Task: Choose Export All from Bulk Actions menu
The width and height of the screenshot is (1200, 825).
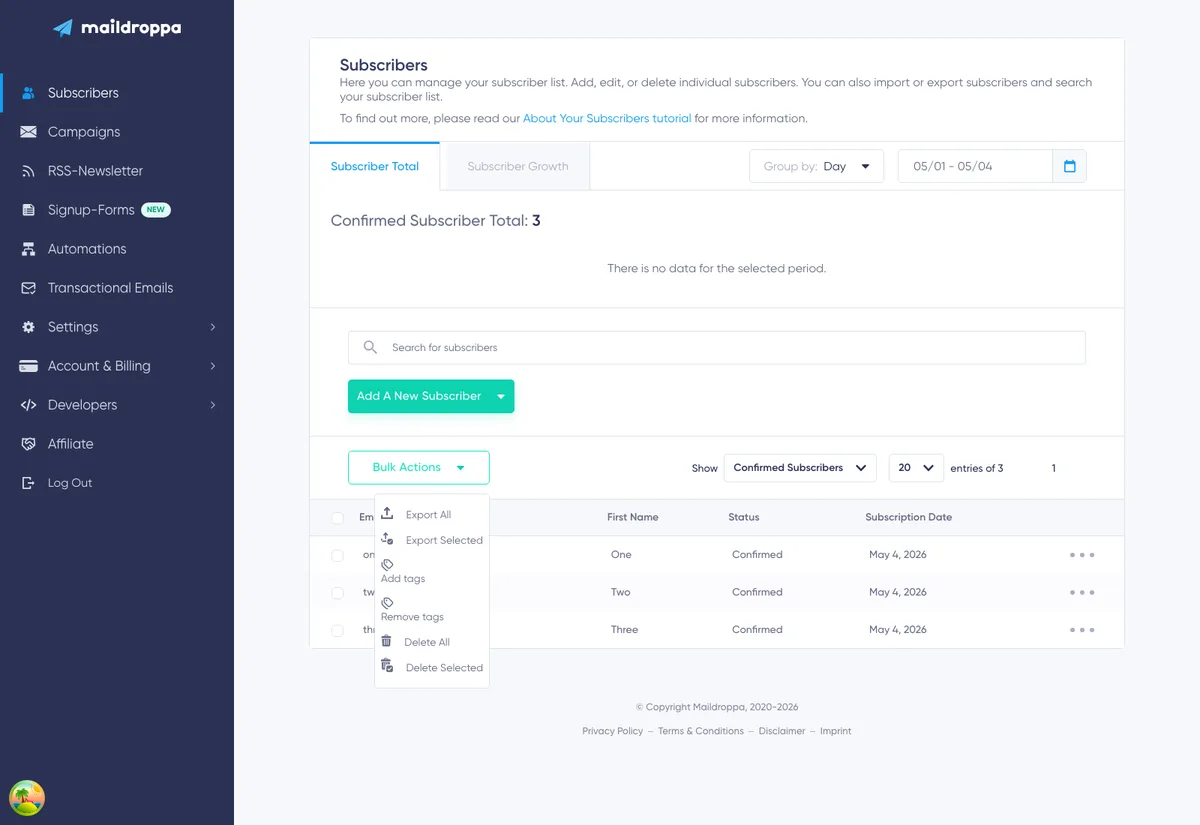Action: [x=428, y=515]
